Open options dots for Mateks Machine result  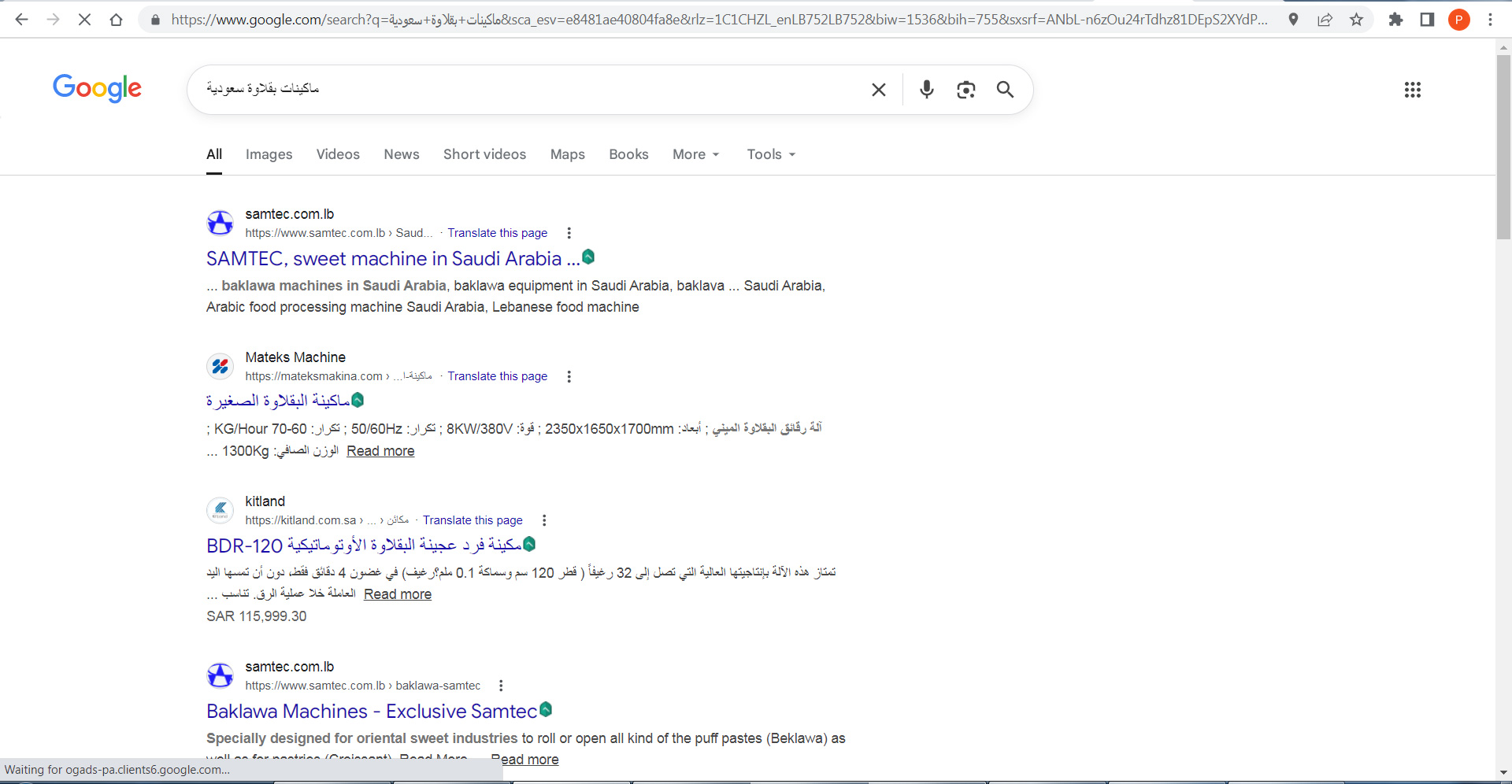[x=569, y=376]
